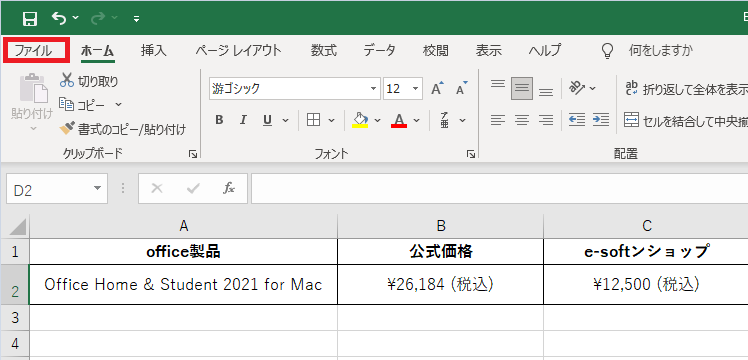Open the クリップボード dialog launcher
The width and height of the screenshot is (748, 360).
193,154
